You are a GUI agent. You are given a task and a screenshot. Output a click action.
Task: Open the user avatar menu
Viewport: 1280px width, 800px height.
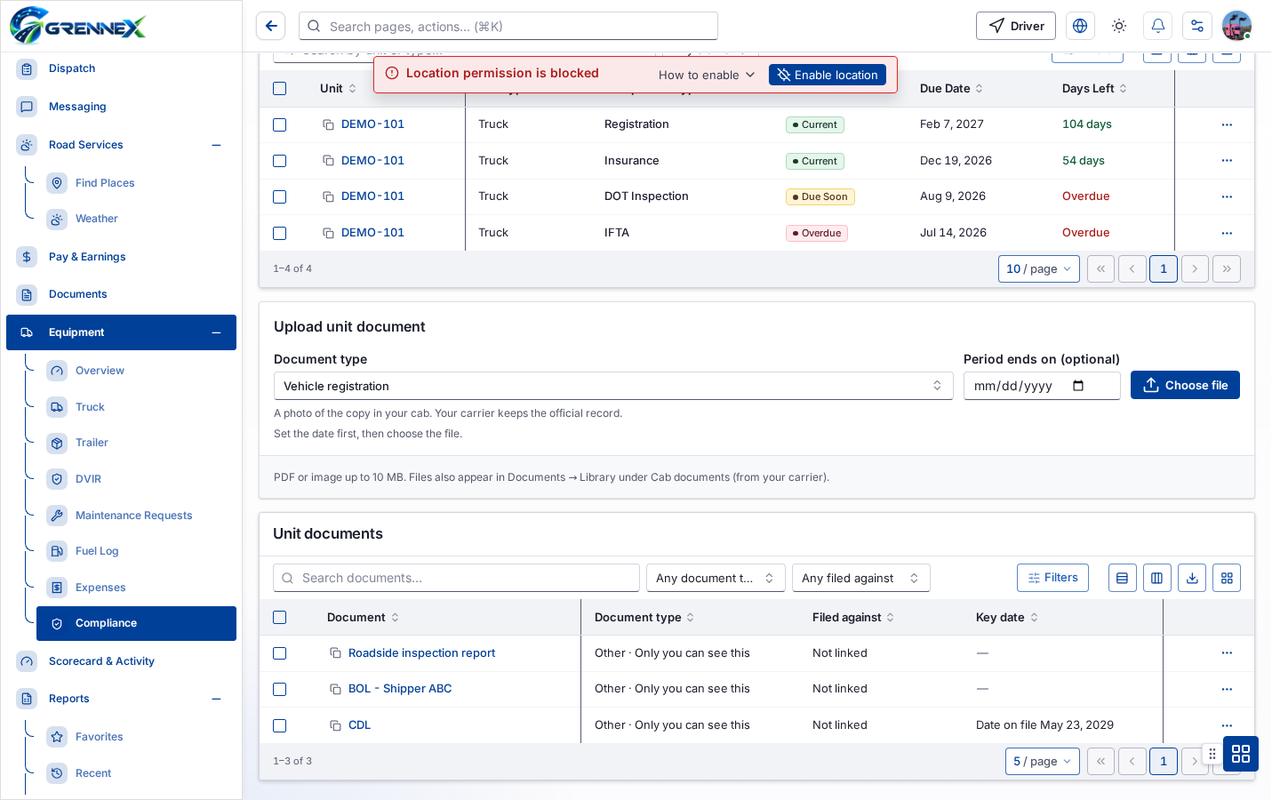[1237, 26]
